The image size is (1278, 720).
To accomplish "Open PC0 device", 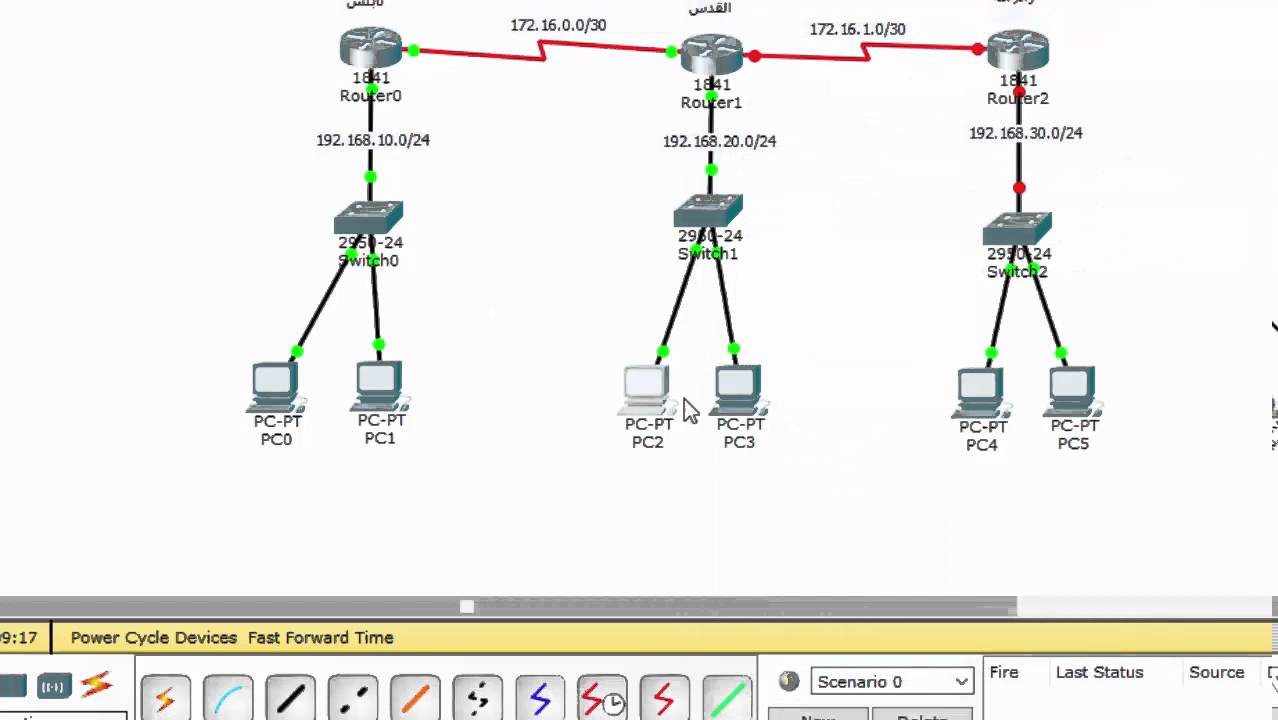I will 275,388.
